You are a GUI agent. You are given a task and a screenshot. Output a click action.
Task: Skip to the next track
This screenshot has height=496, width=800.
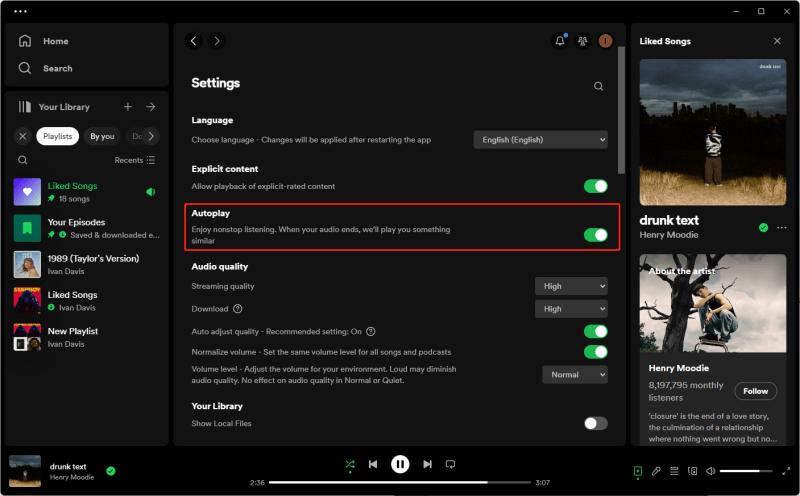tap(428, 464)
